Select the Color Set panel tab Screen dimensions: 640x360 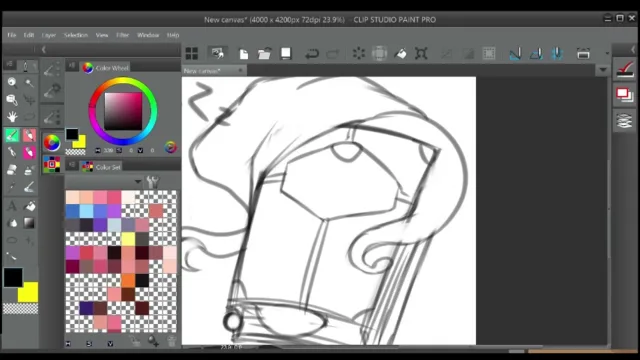102,167
